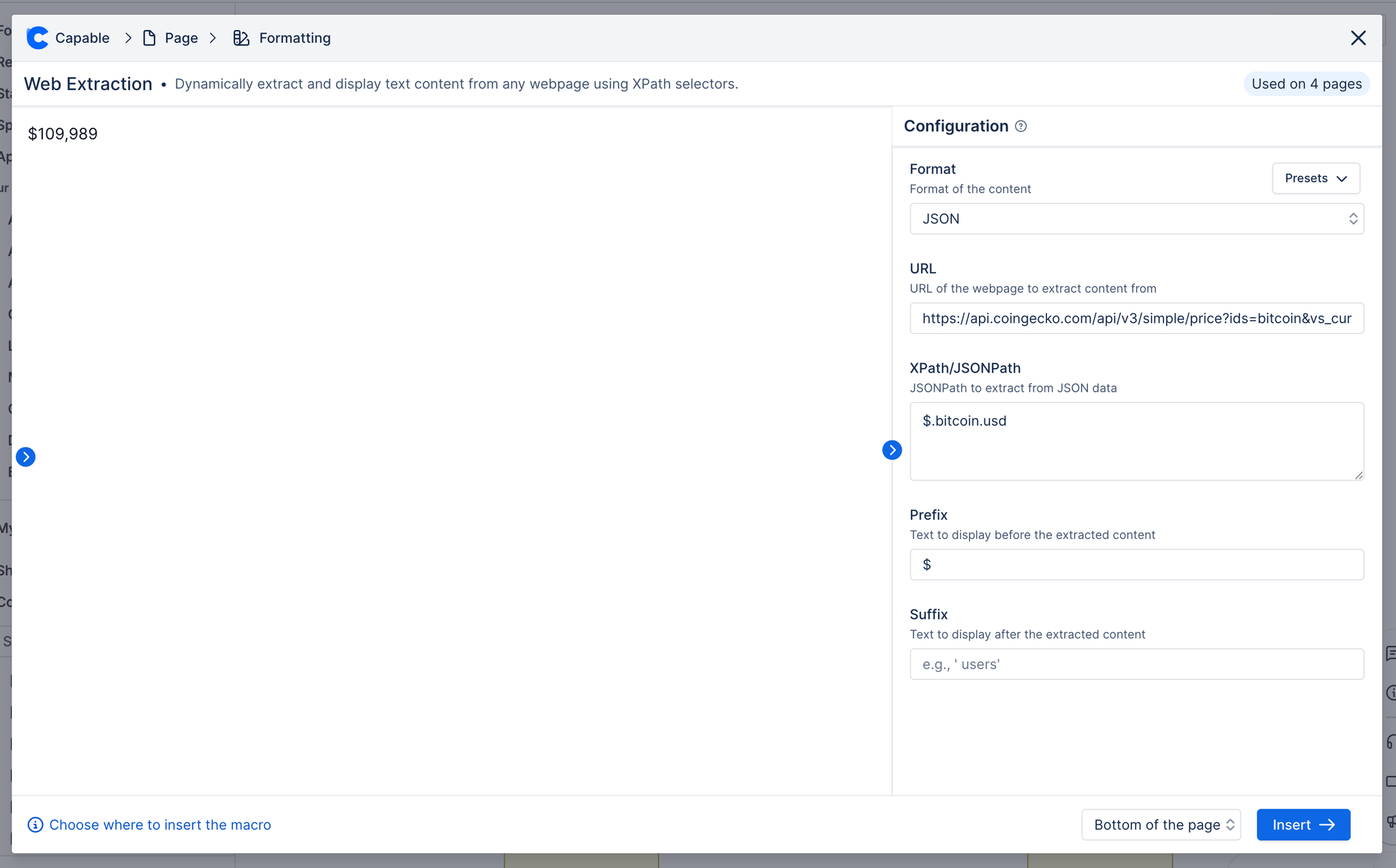Click the JSONPath text area
Image resolution: width=1396 pixels, height=868 pixels.
1136,441
